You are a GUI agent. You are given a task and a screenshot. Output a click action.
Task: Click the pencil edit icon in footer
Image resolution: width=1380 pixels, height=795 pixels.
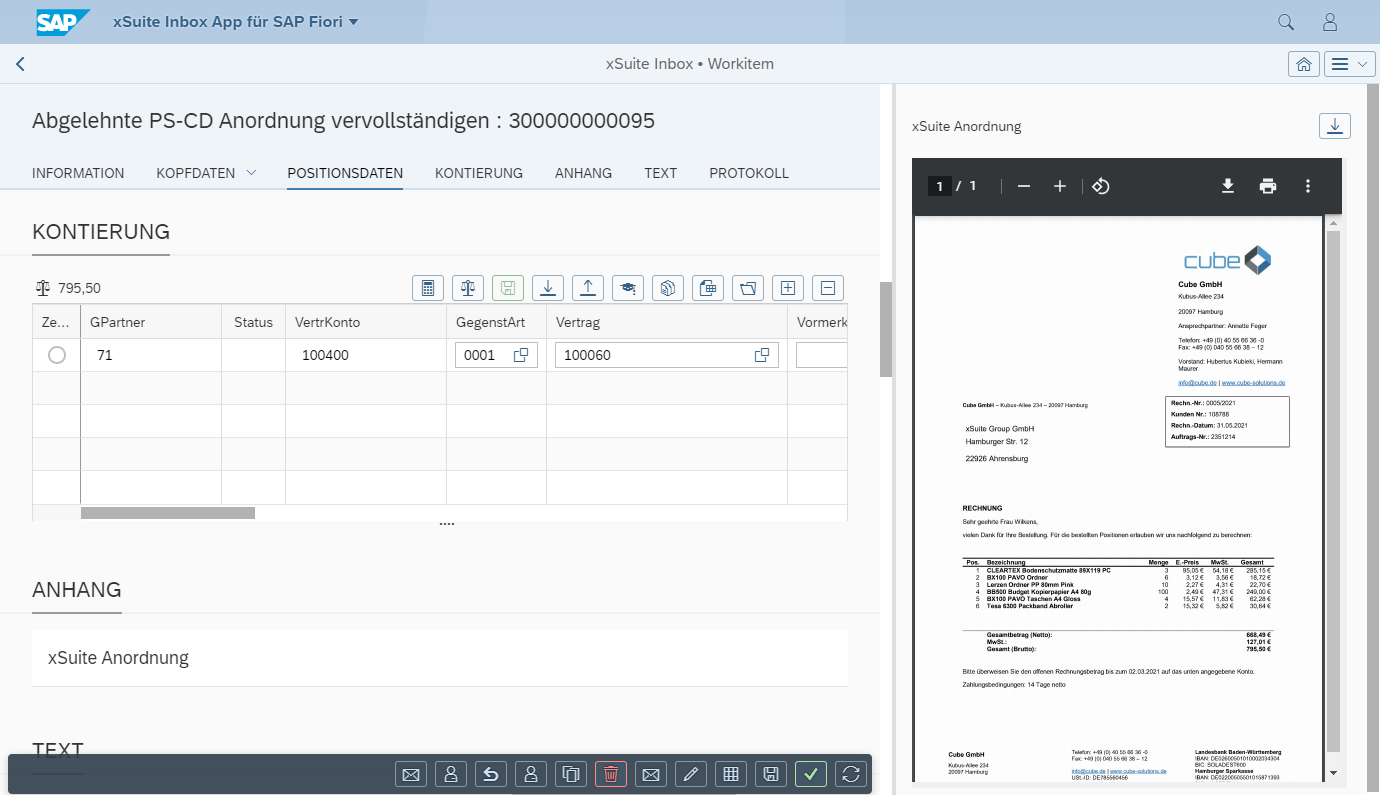691,774
